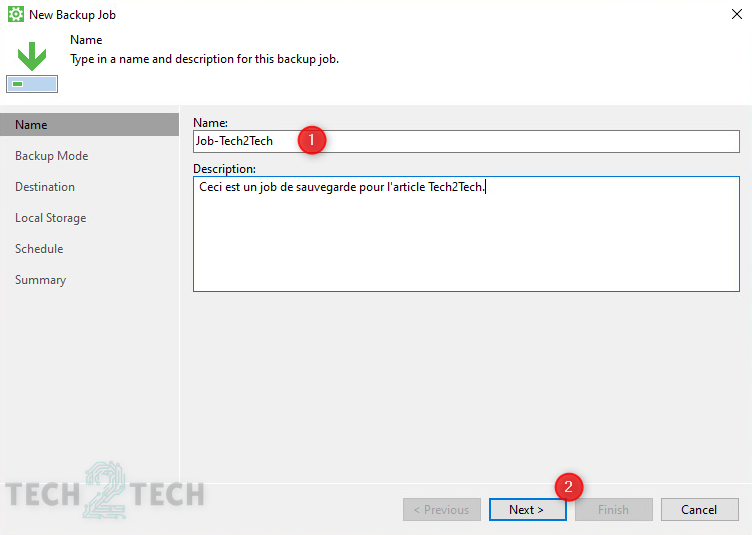
Task: Click the Tech2Tech watermark logo
Action: [105, 492]
